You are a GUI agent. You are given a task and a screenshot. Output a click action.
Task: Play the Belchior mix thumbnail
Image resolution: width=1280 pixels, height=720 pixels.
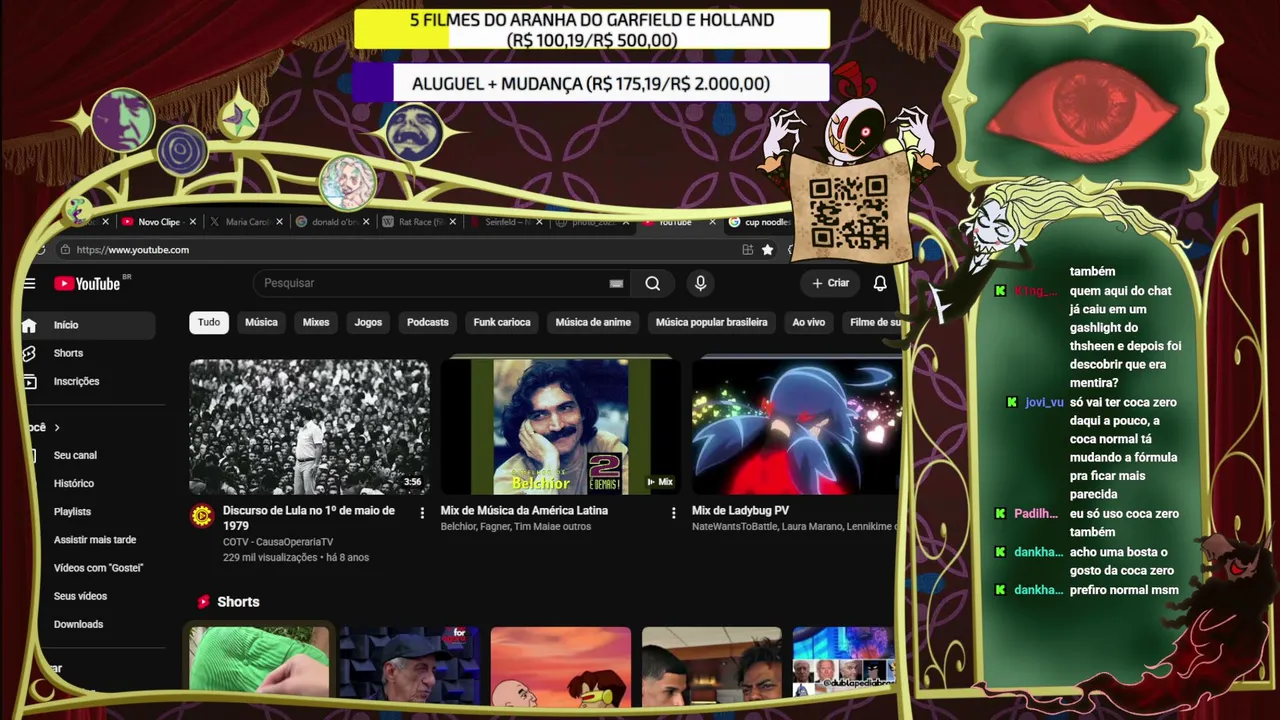[x=561, y=427]
